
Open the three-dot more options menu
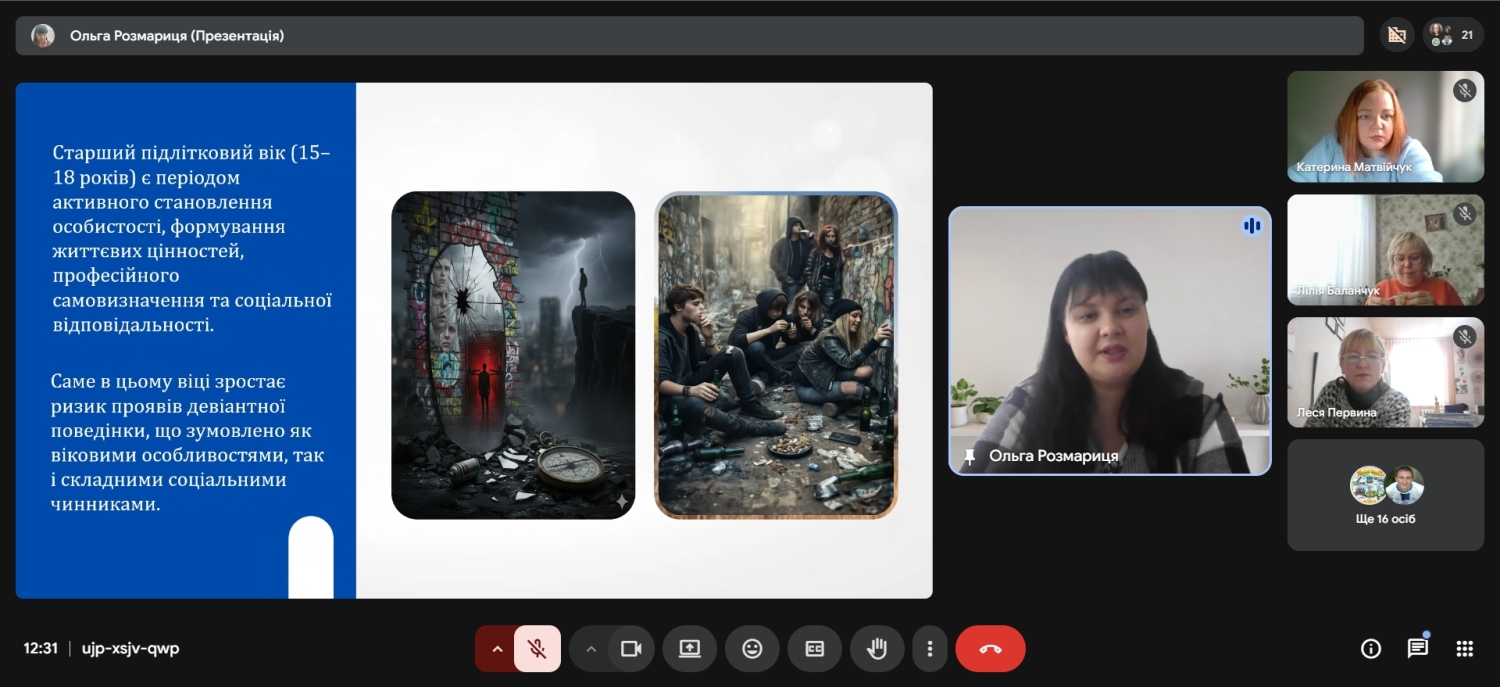click(x=930, y=649)
